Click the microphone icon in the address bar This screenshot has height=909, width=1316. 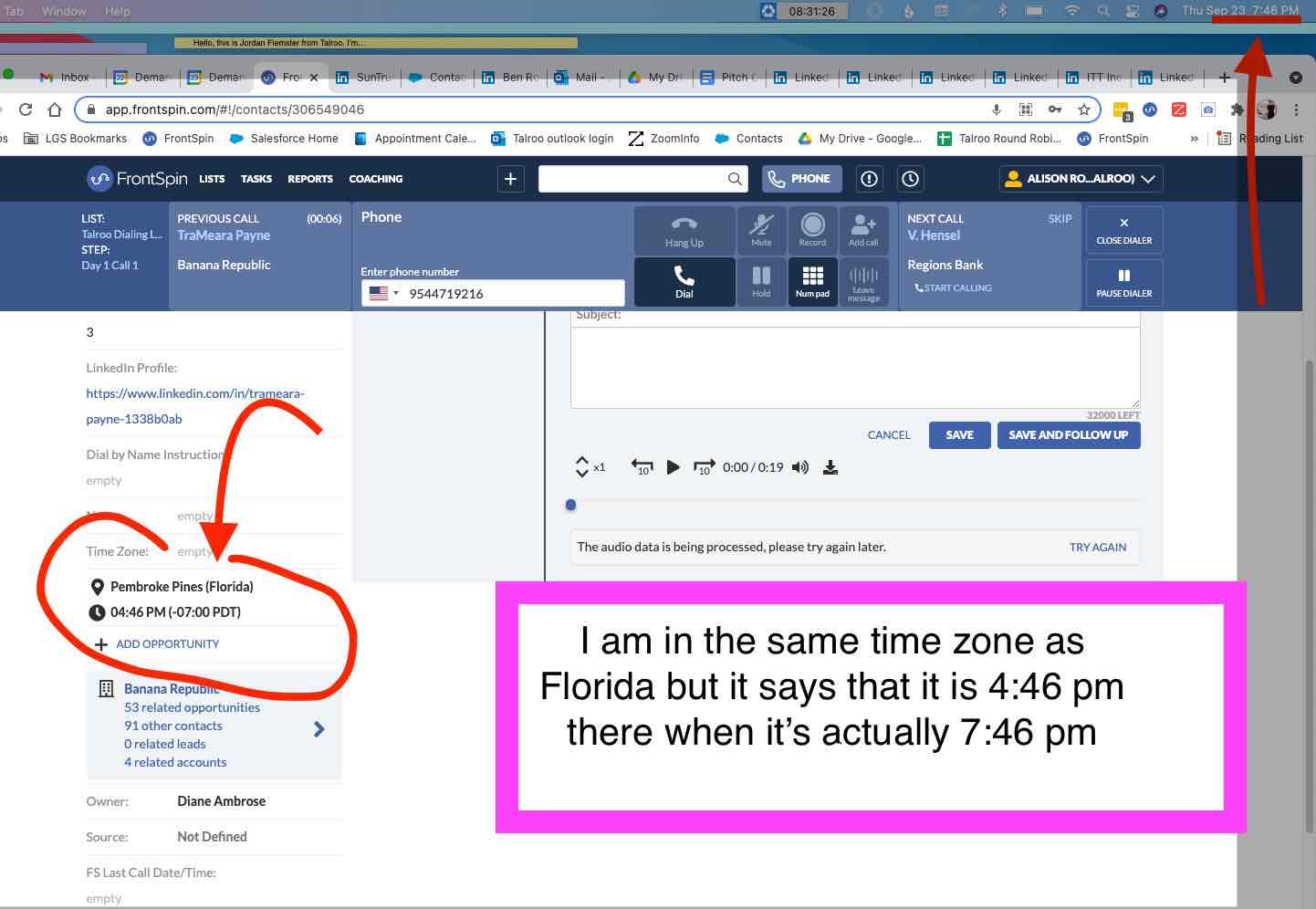[997, 110]
